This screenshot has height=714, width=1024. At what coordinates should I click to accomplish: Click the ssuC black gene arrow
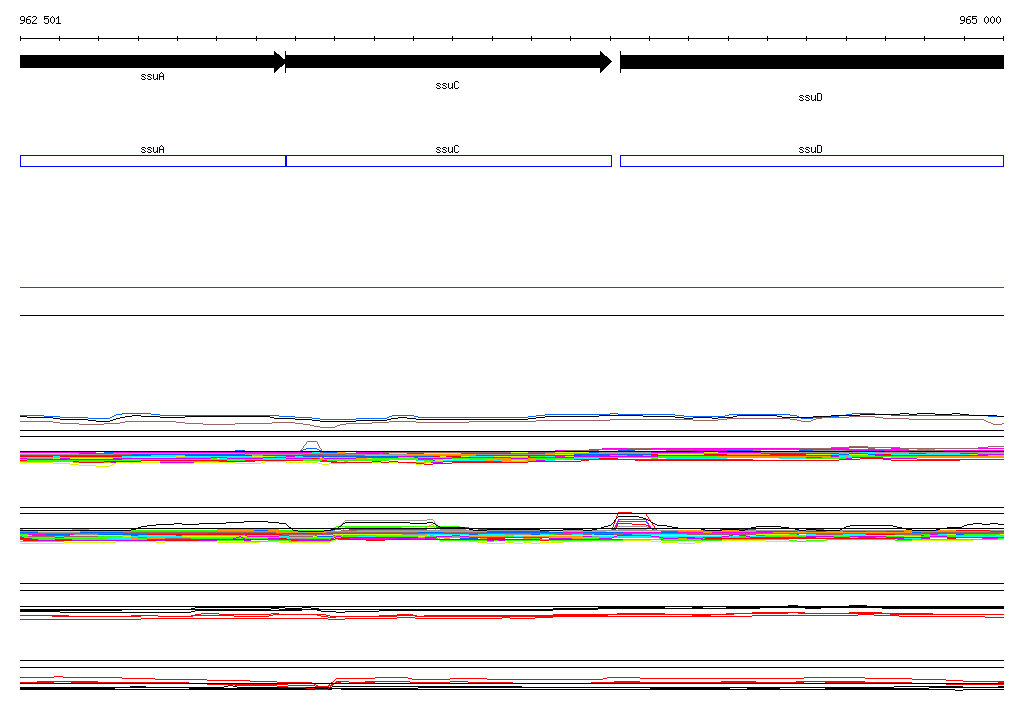pos(449,62)
